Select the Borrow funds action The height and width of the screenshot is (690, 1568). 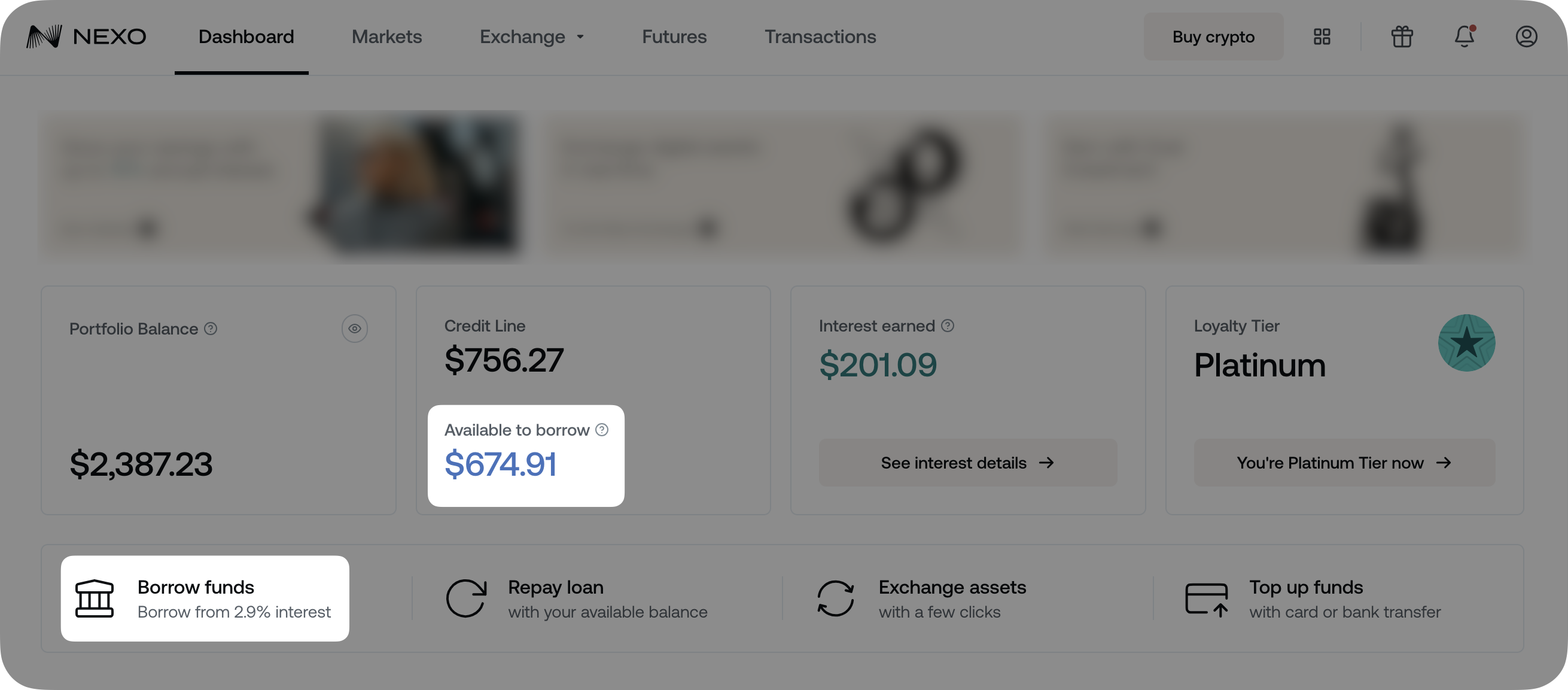[205, 598]
